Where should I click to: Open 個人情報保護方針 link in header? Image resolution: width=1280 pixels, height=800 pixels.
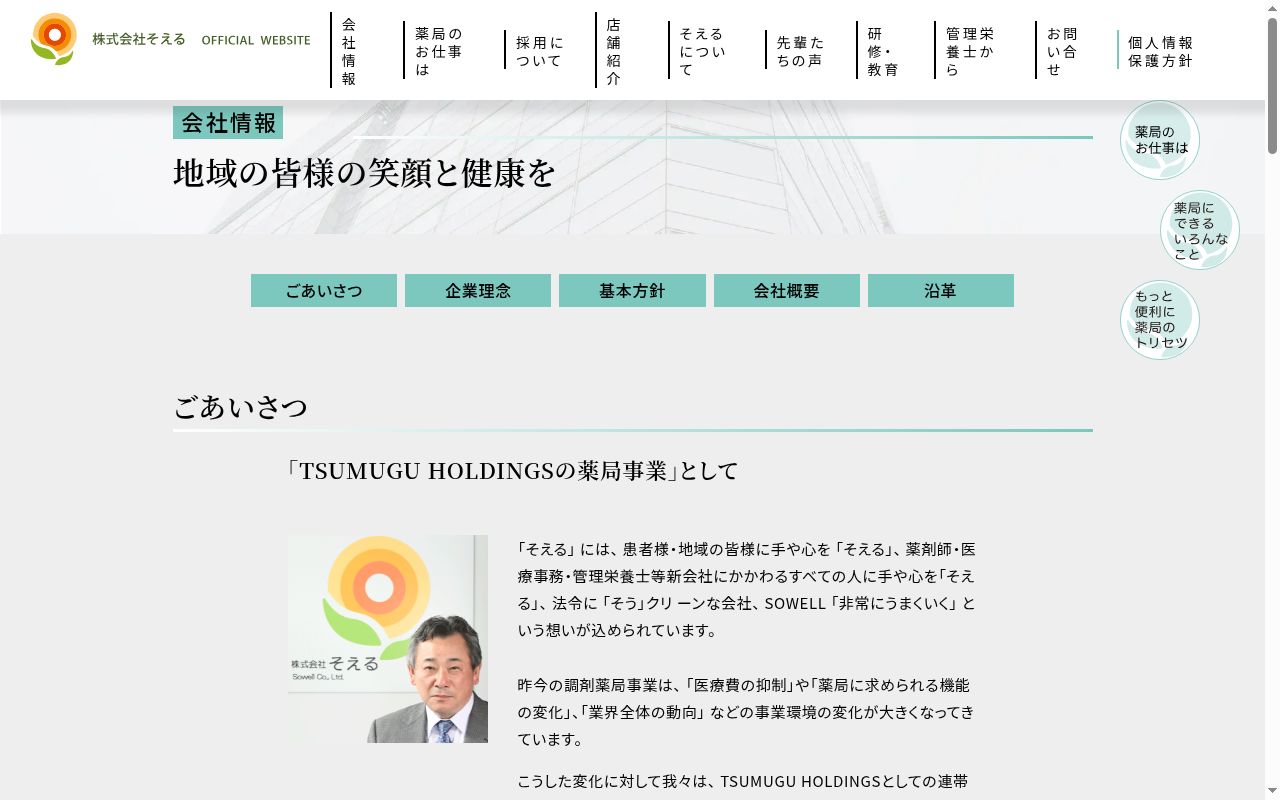pos(1161,50)
